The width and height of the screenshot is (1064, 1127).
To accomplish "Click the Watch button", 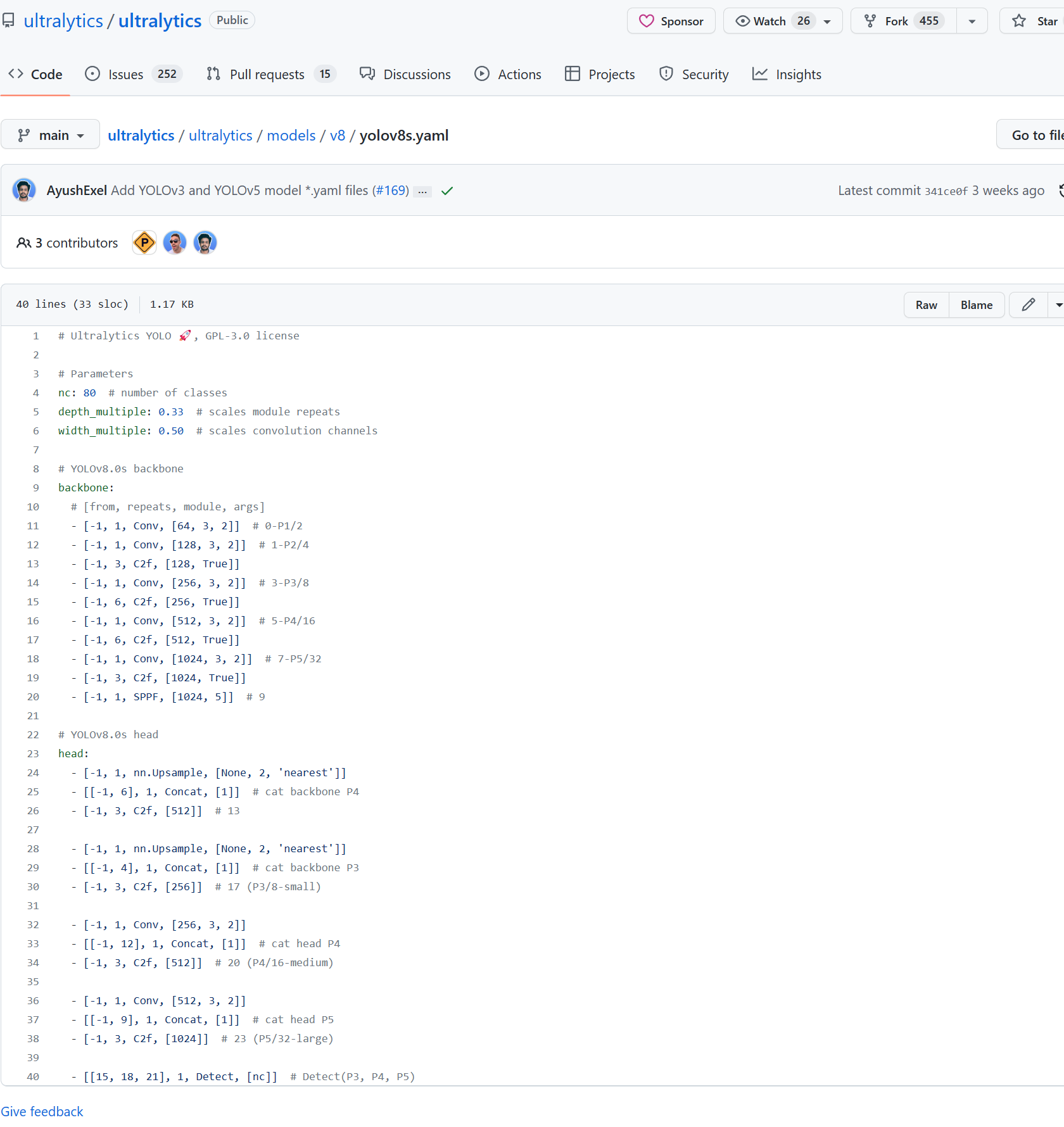I will 783,21.
